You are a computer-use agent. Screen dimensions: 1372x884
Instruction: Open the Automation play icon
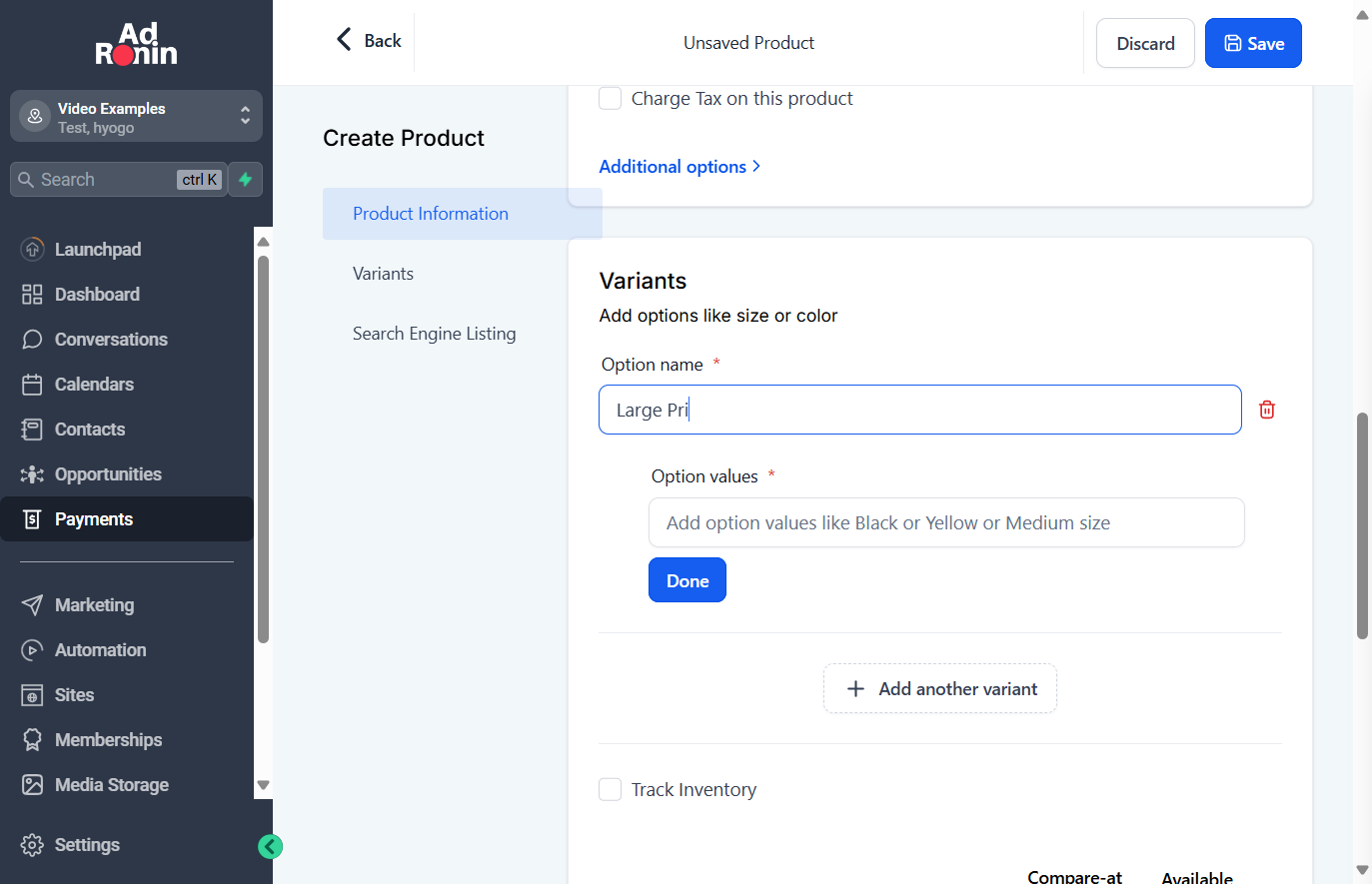click(x=32, y=649)
